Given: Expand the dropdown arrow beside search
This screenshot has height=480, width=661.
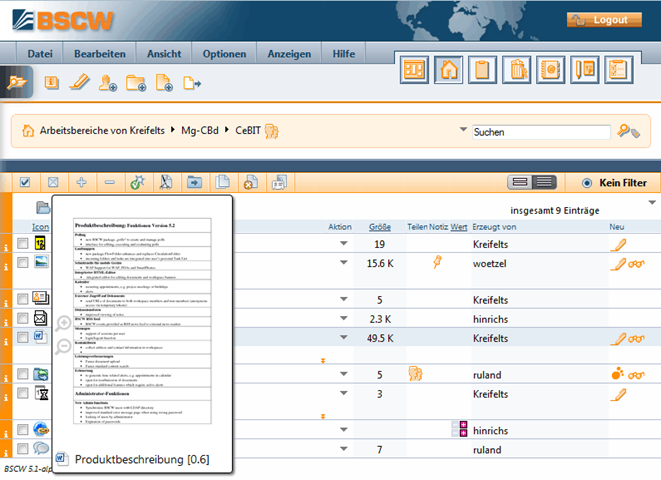Looking at the screenshot, I should pyautogui.click(x=463, y=129).
